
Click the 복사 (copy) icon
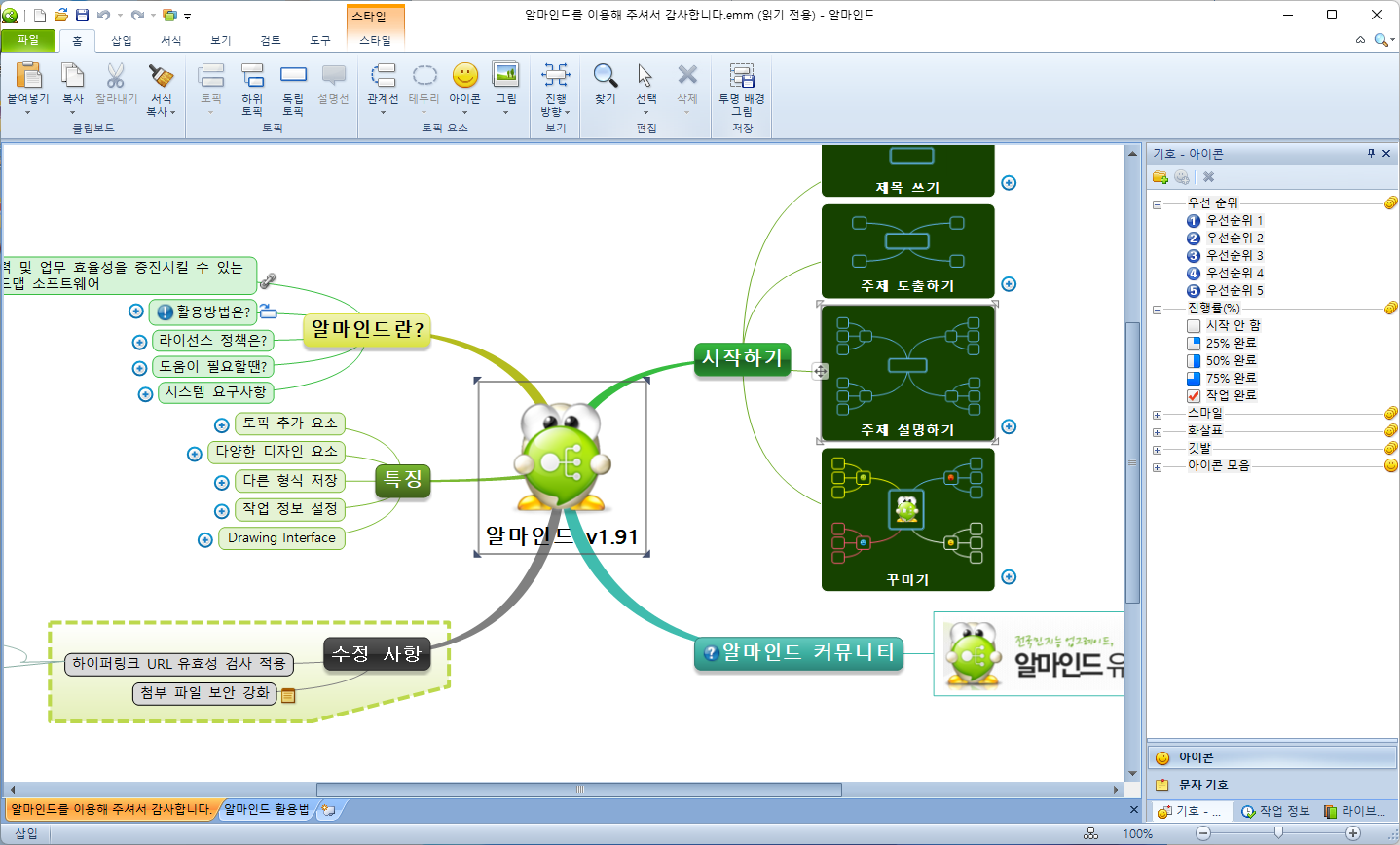72,76
